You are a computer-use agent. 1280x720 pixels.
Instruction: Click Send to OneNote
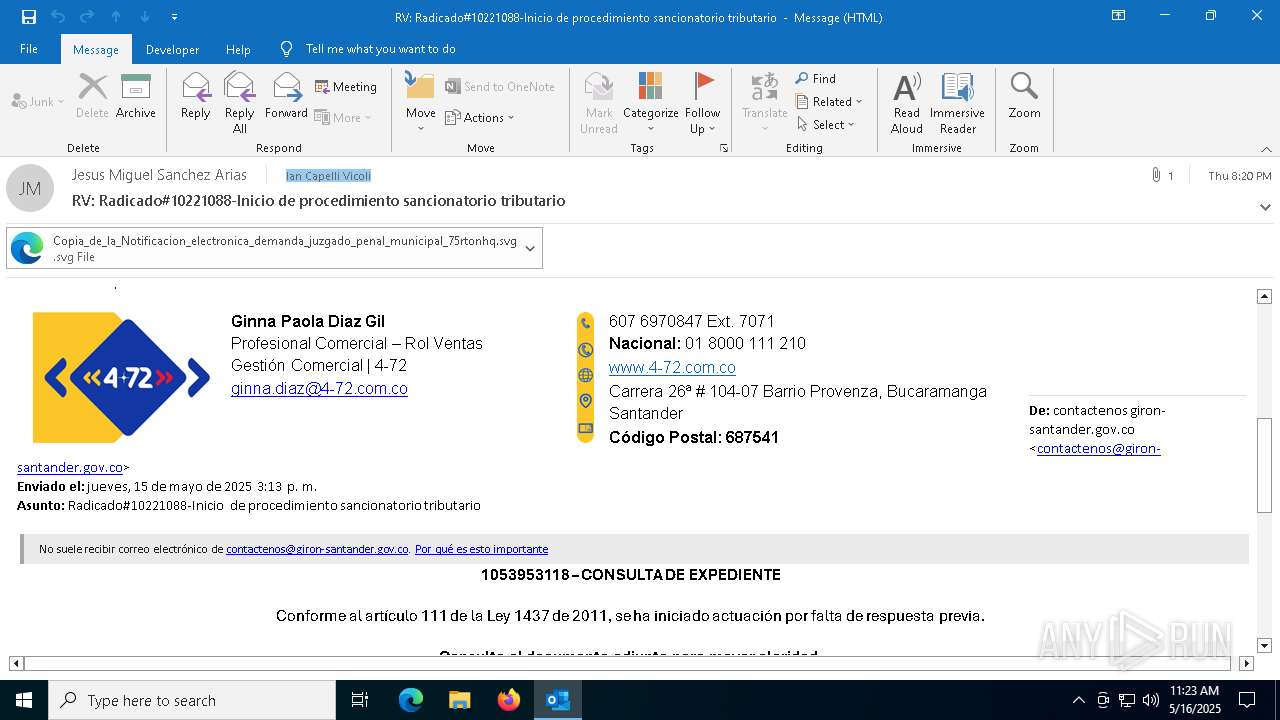pyautogui.click(x=500, y=87)
